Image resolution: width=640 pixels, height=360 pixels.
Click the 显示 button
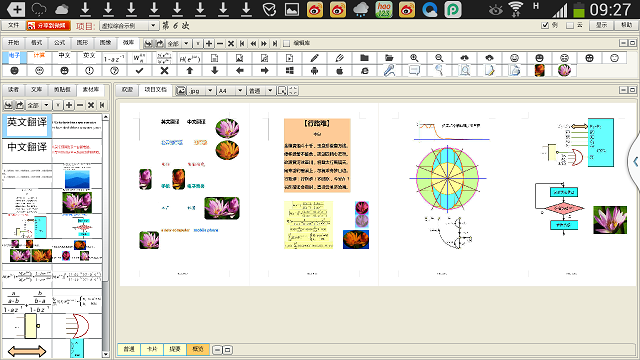pyautogui.click(x=601, y=25)
